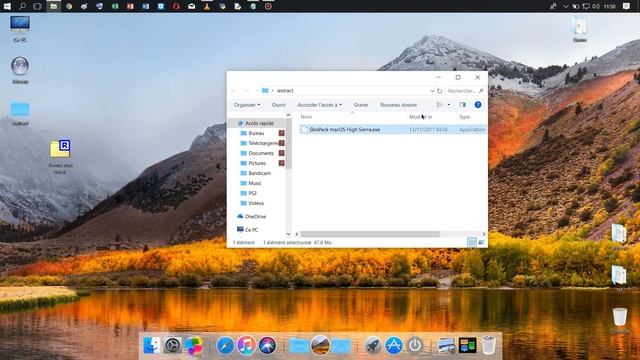Open Windows Start button in top taskbar

[7, 6]
